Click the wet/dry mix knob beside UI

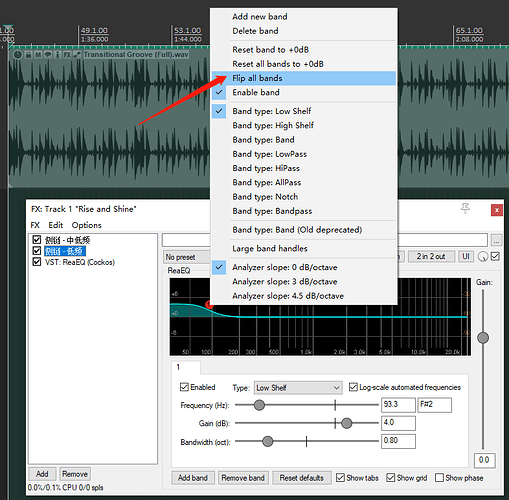coord(483,256)
